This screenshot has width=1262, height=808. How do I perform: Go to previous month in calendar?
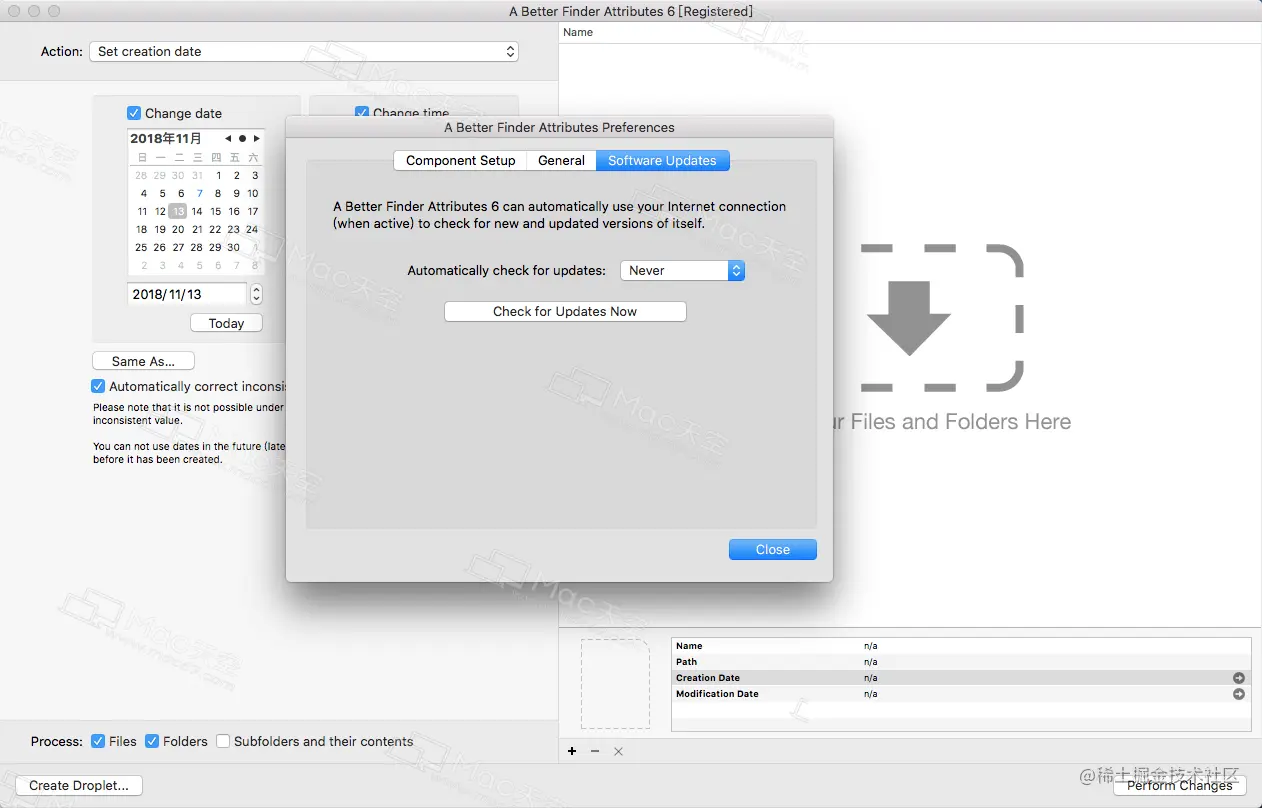click(x=228, y=139)
